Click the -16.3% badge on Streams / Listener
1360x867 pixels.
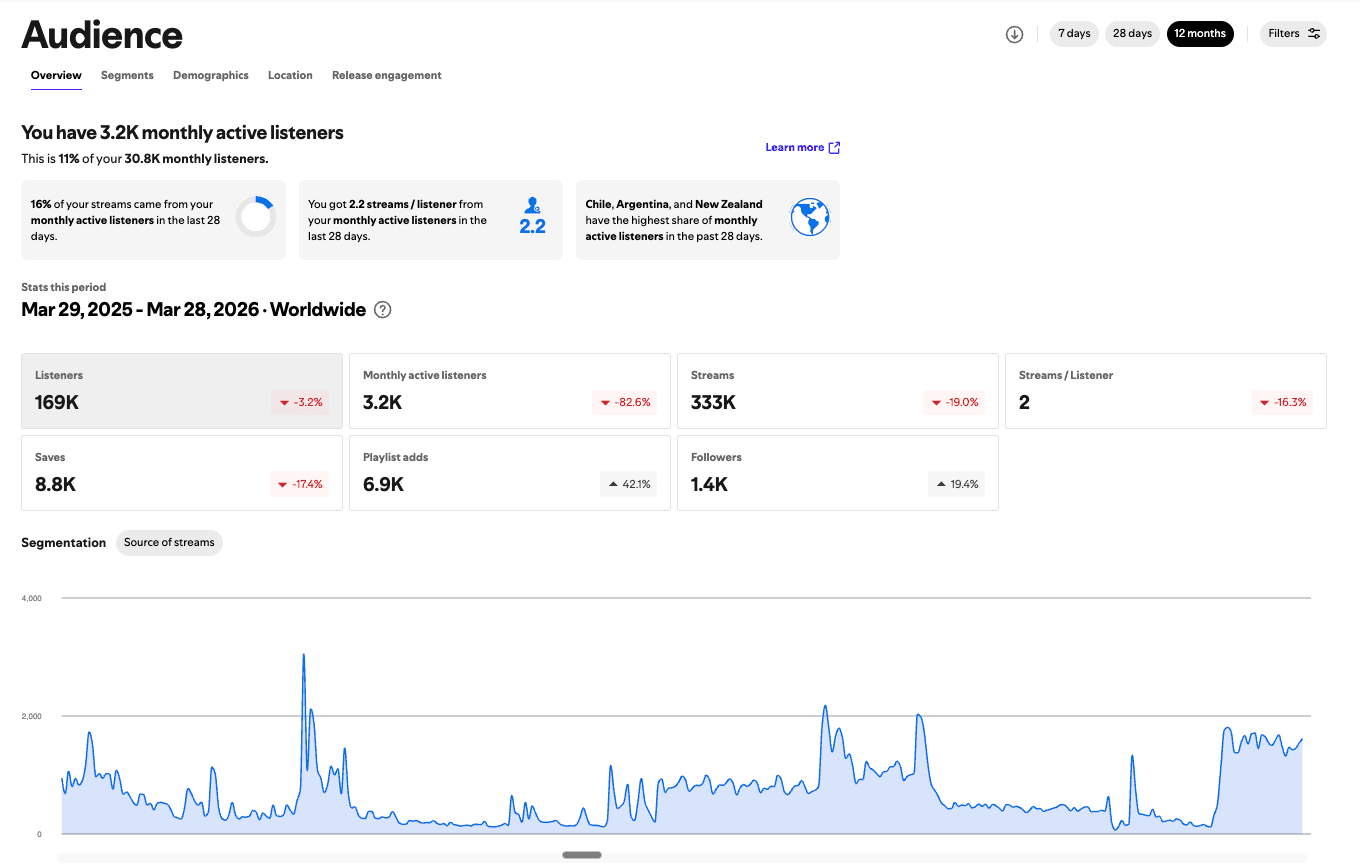[1284, 402]
